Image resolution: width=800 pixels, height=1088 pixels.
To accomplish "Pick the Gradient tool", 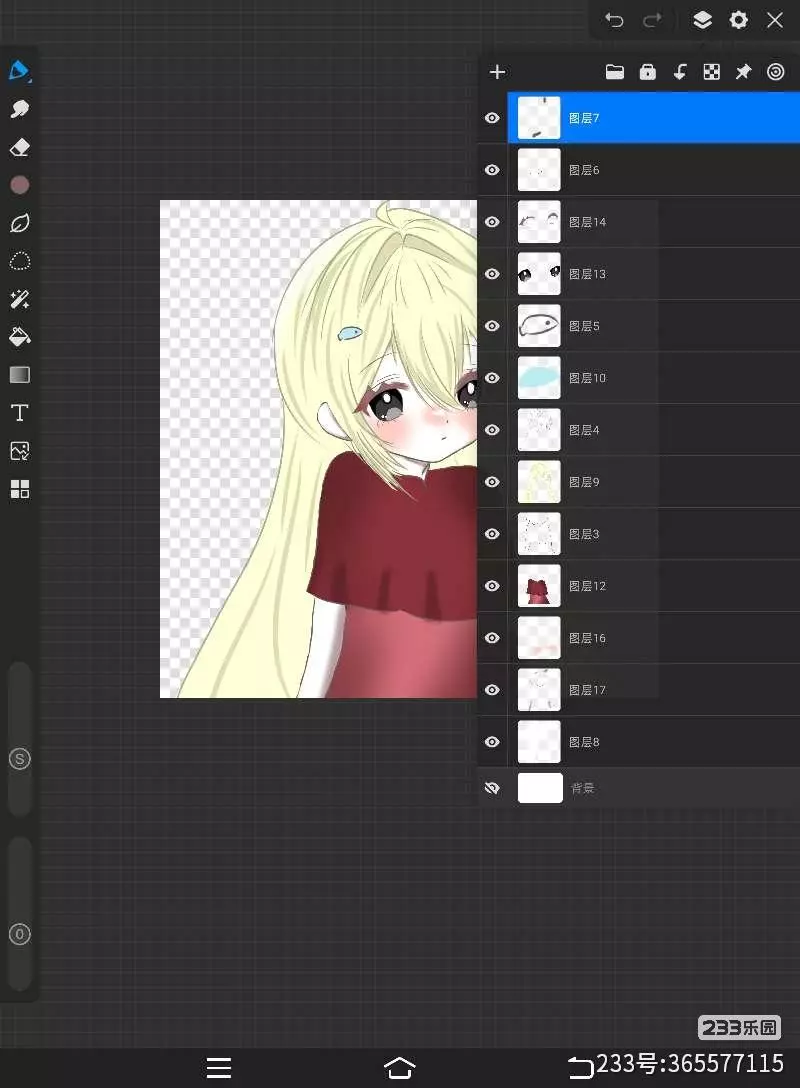I will pos(20,375).
